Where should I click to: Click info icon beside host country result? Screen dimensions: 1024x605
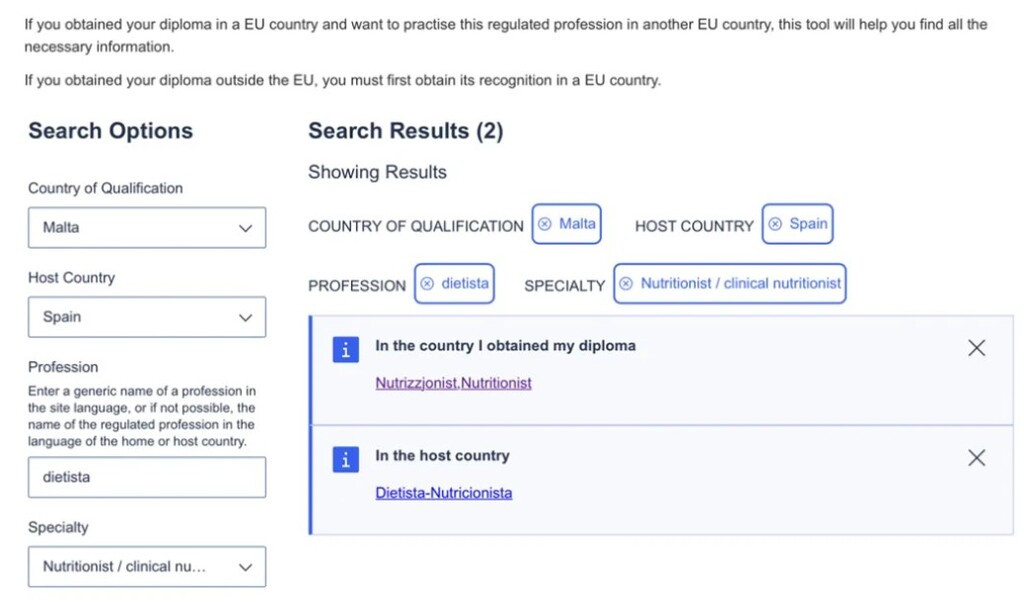(345, 459)
